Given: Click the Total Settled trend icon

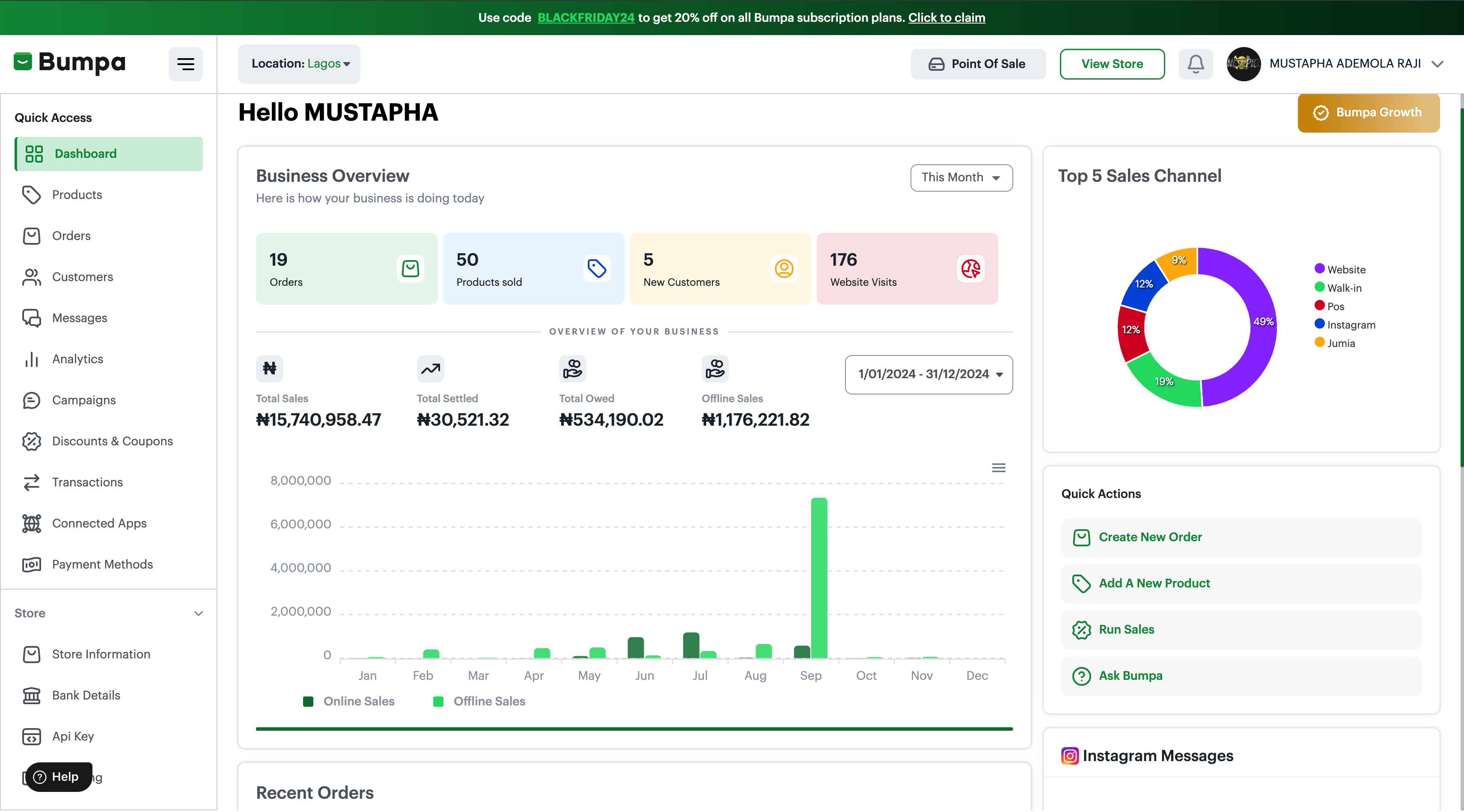Looking at the screenshot, I should [430, 368].
